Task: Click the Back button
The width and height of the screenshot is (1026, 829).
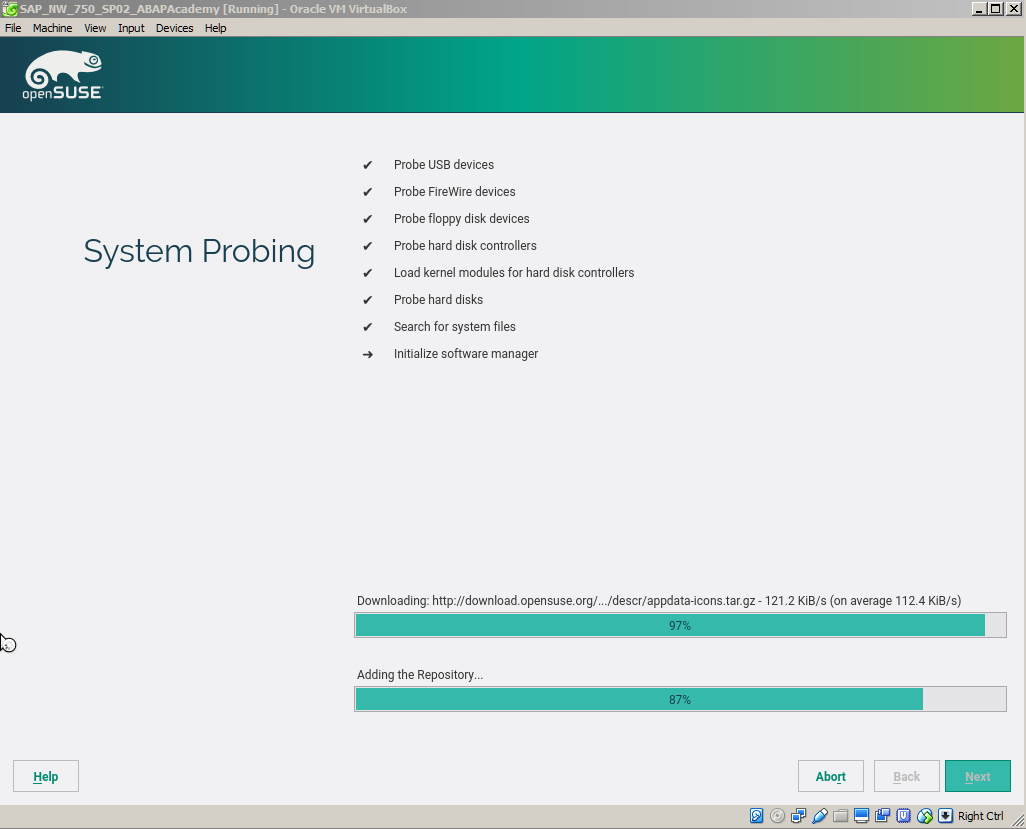Action: [x=906, y=776]
